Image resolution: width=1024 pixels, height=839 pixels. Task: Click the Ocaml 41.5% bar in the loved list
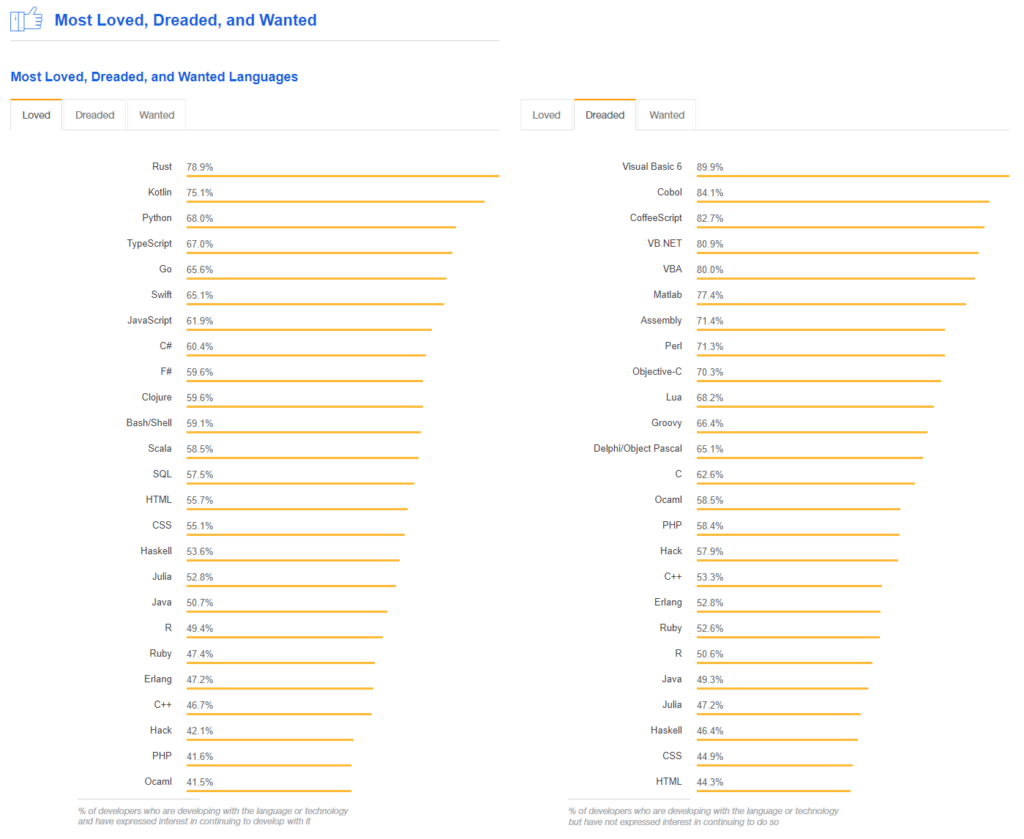click(x=268, y=791)
